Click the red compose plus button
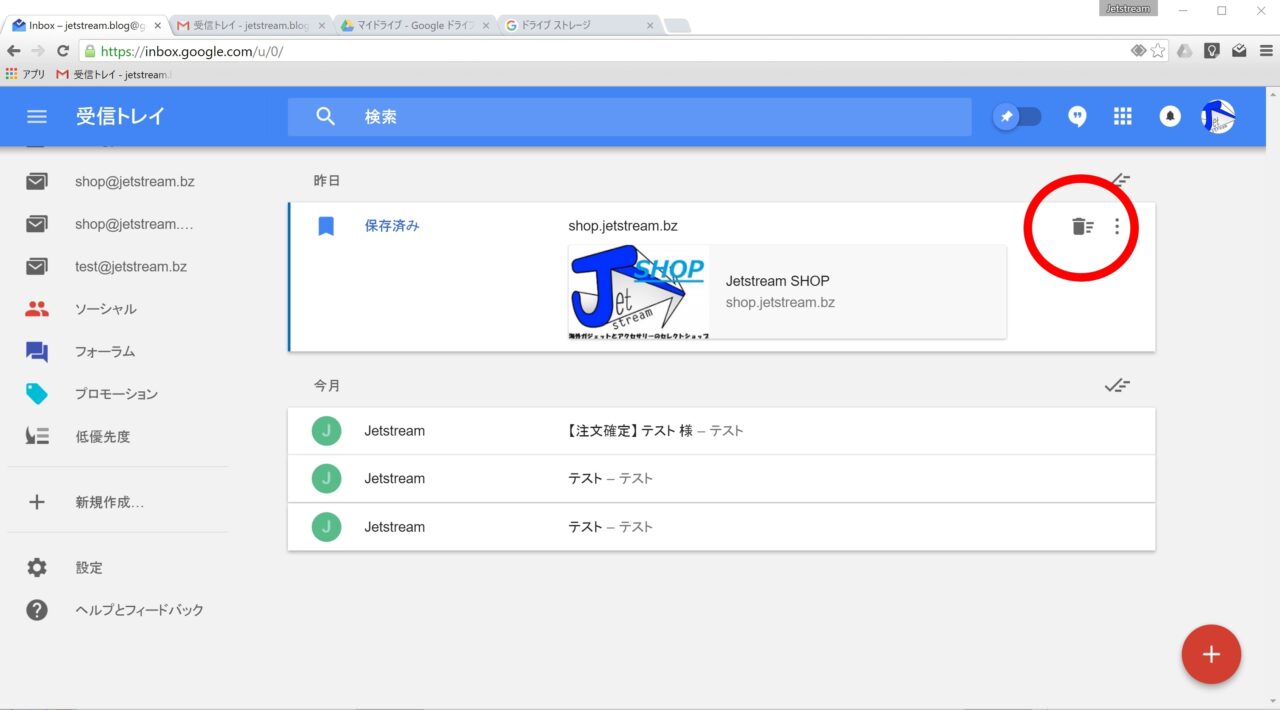Screen dimensions: 1280x710 coord(1211,655)
